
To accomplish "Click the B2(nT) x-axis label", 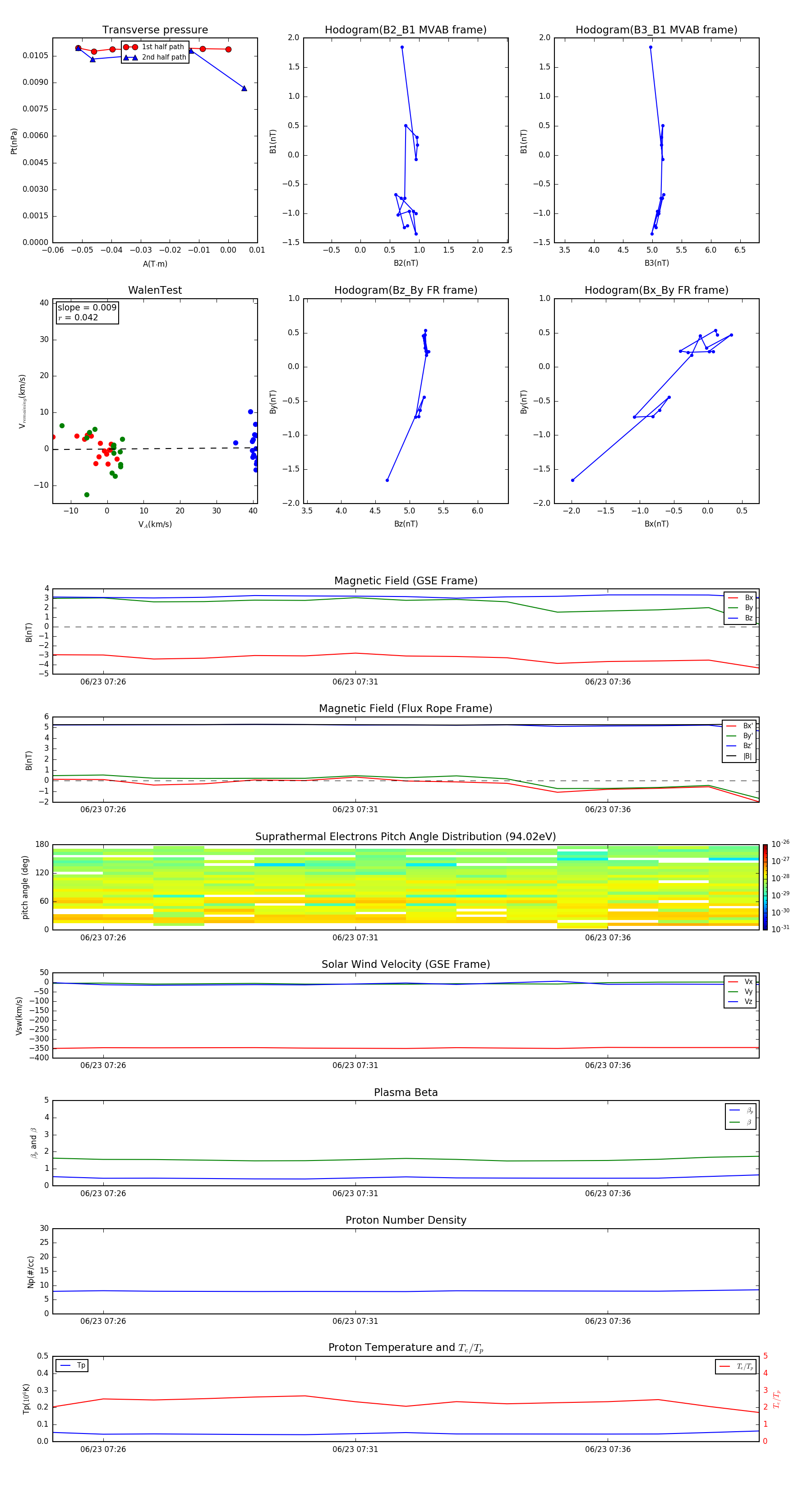I will tap(406, 263).
